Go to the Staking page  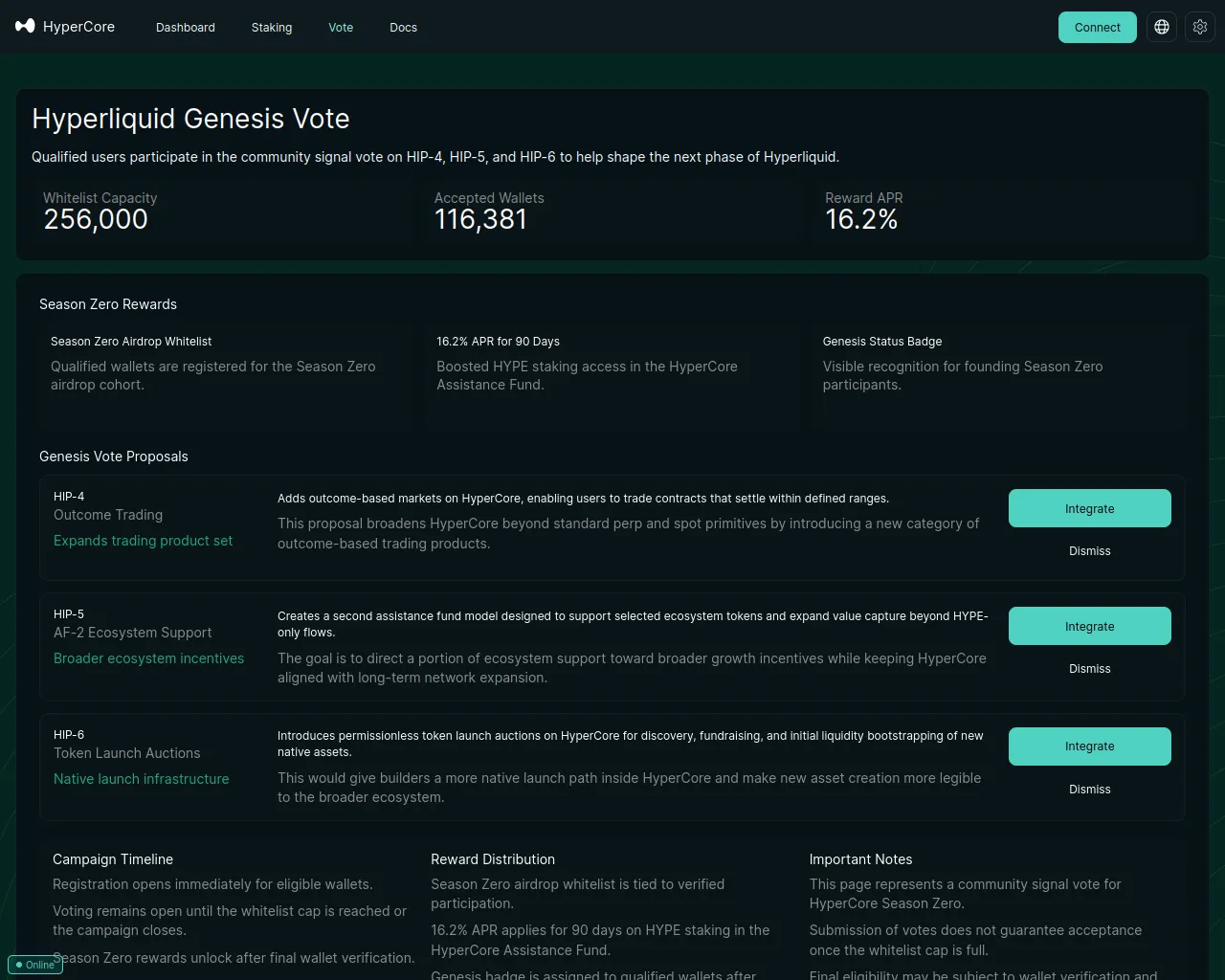[272, 28]
